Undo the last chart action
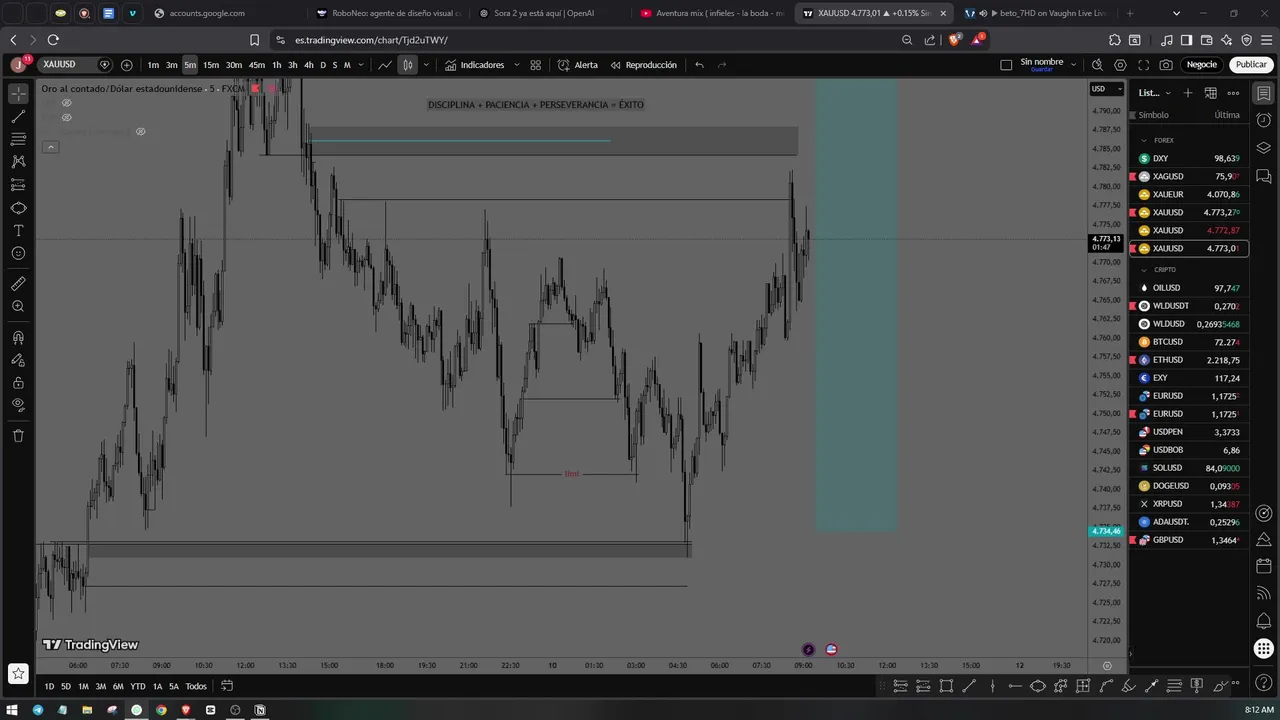Viewport: 1280px width, 720px height. point(699,65)
